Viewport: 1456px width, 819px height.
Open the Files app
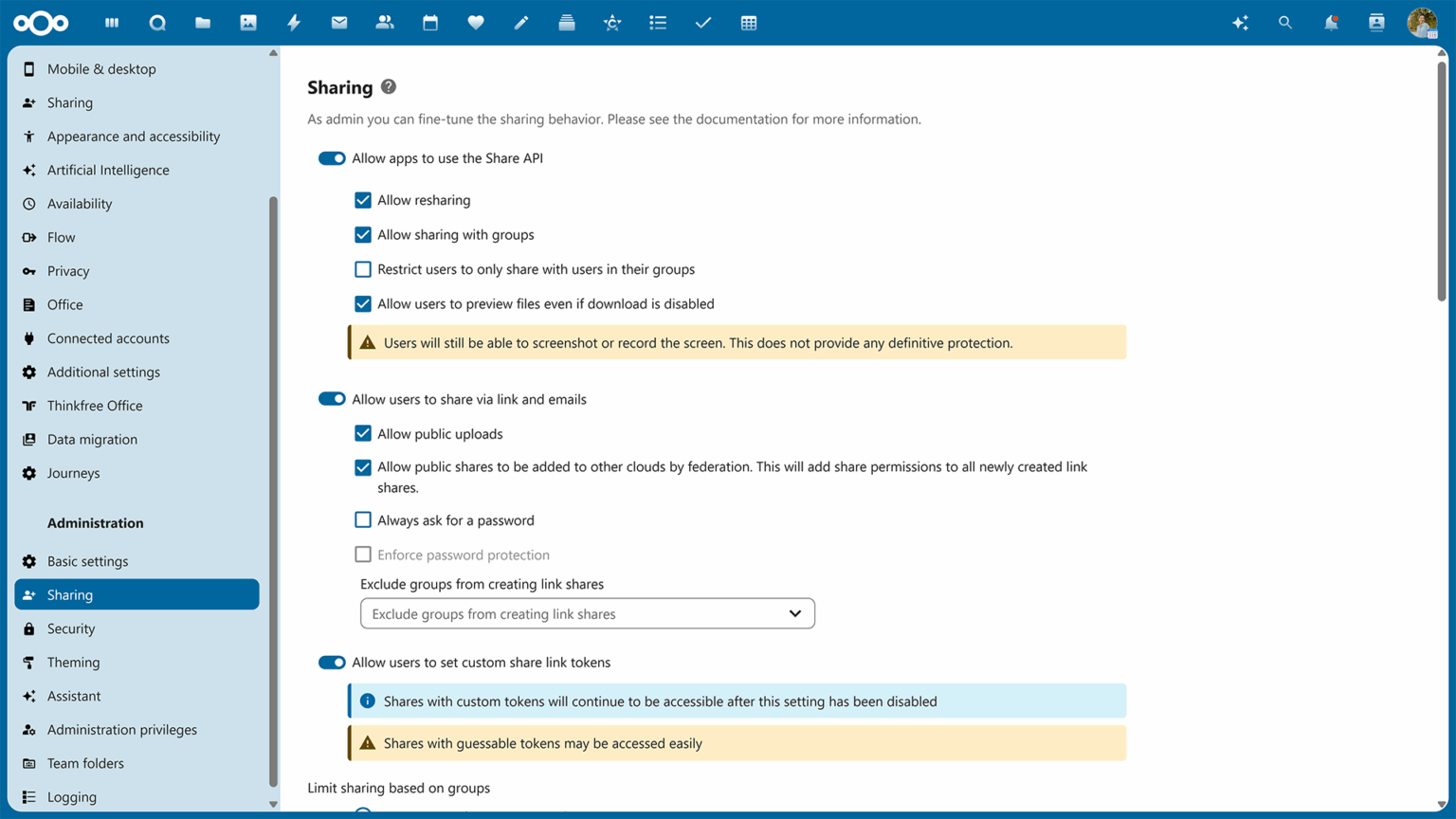pos(203,22)
